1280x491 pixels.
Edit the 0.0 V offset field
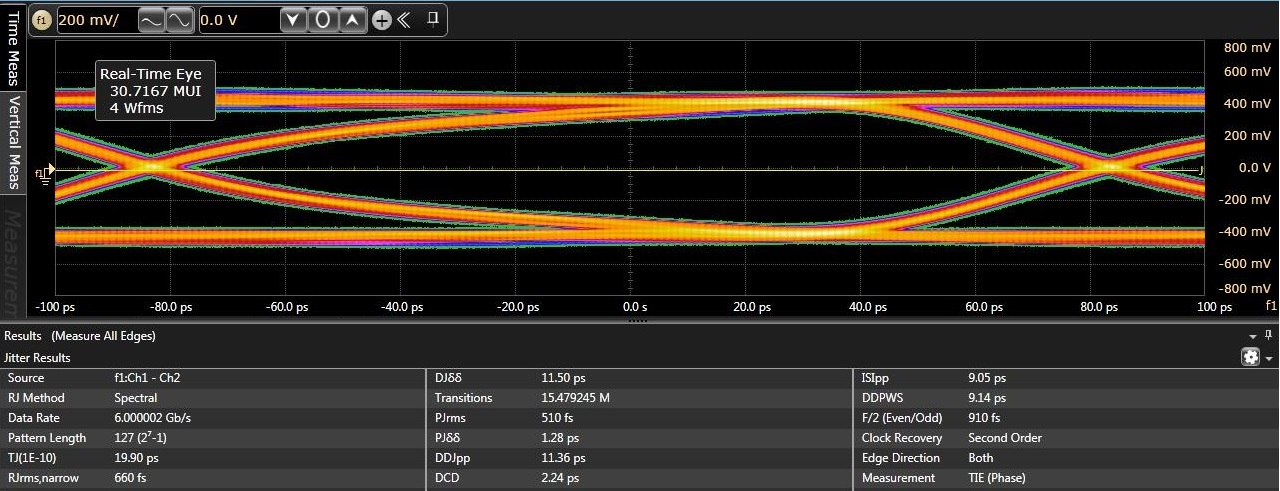(236, 20)
